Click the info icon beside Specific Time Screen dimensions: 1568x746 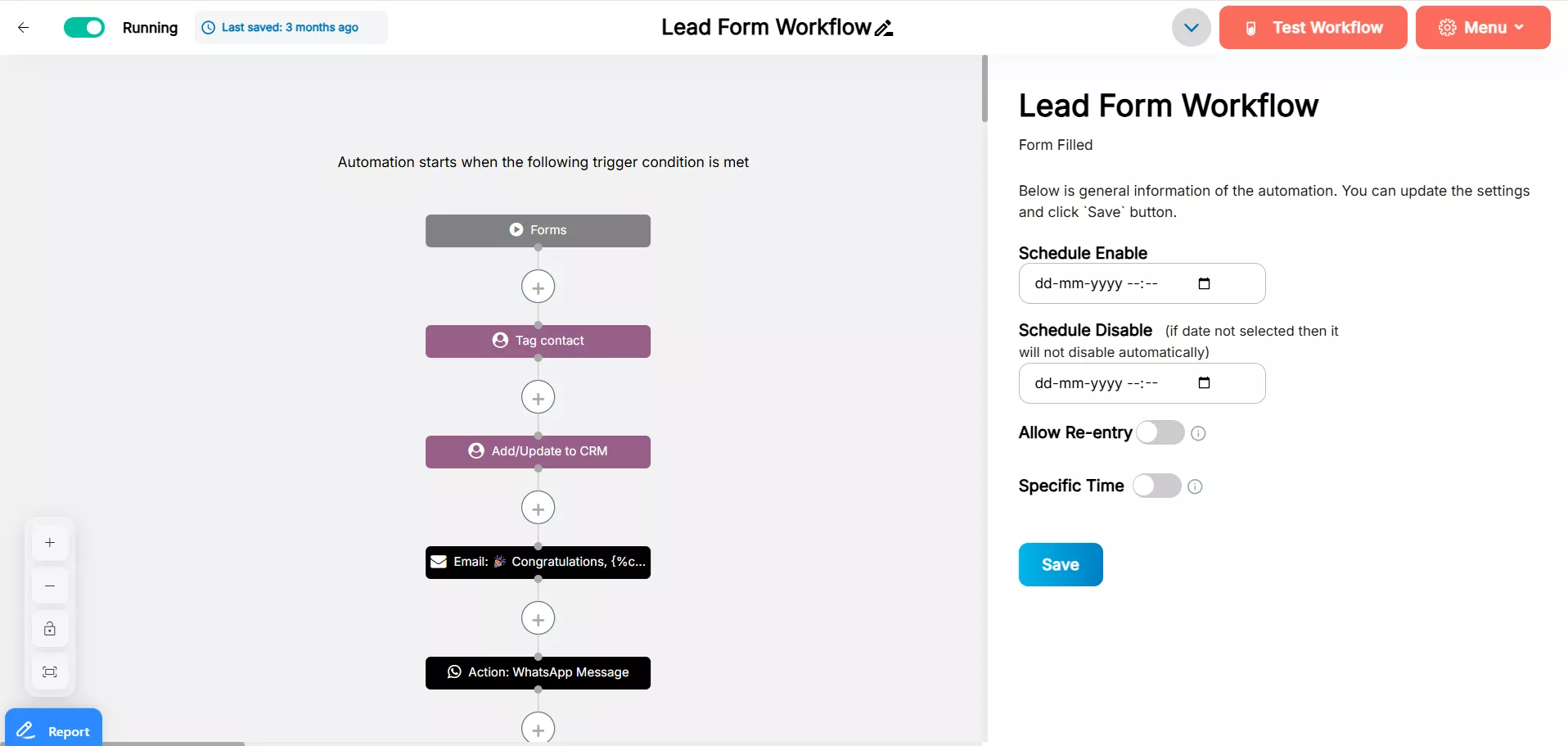[x=1195, y=486]
